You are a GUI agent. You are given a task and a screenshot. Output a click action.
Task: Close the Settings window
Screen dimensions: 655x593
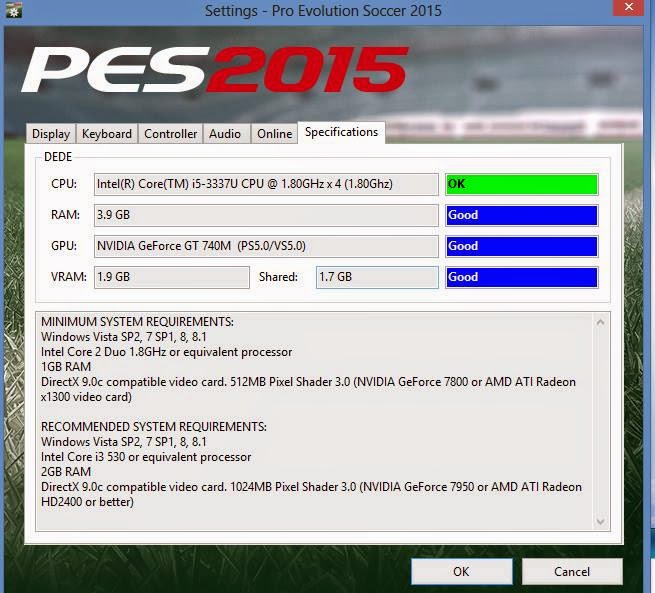[x=628, y=8]
